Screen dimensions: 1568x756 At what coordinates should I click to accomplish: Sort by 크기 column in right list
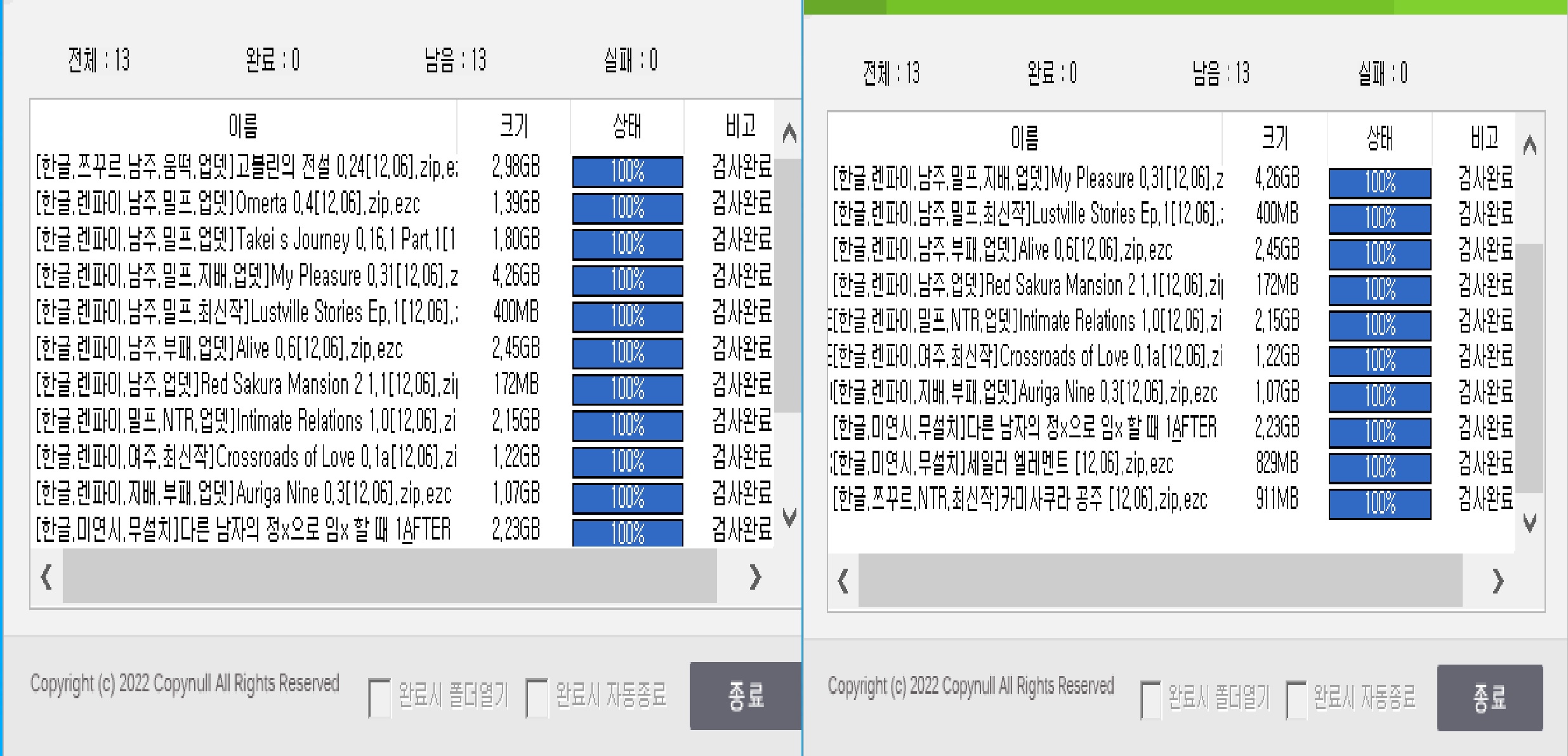coord(1274,137)
